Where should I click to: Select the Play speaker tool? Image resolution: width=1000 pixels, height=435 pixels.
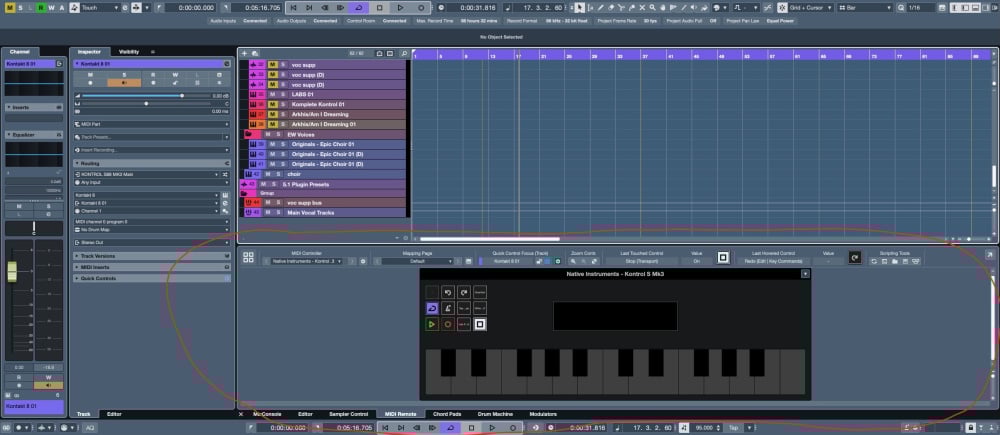(x=693, y=8)
